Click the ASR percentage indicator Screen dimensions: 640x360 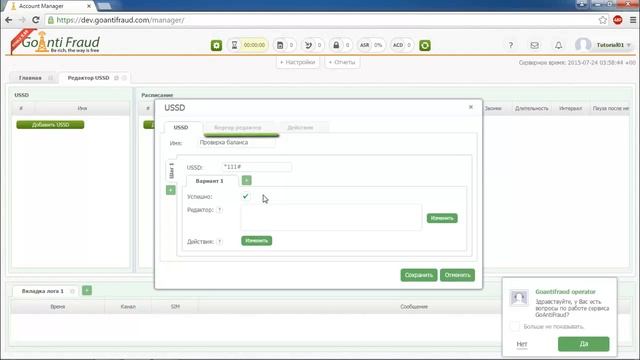(x=371, y=45)
